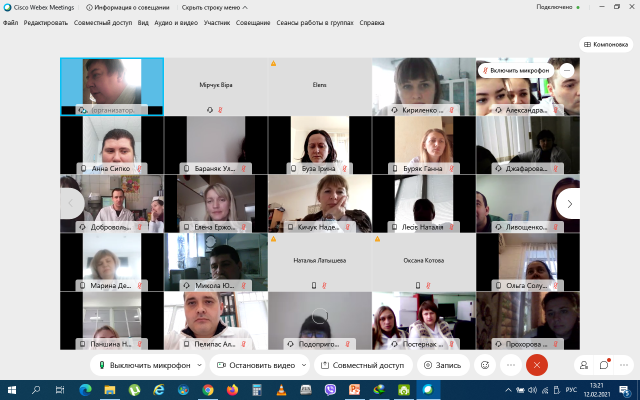Viewport: 640px width, 400px height.
Task: Click name label Постернак
Action: click(423, 344)
